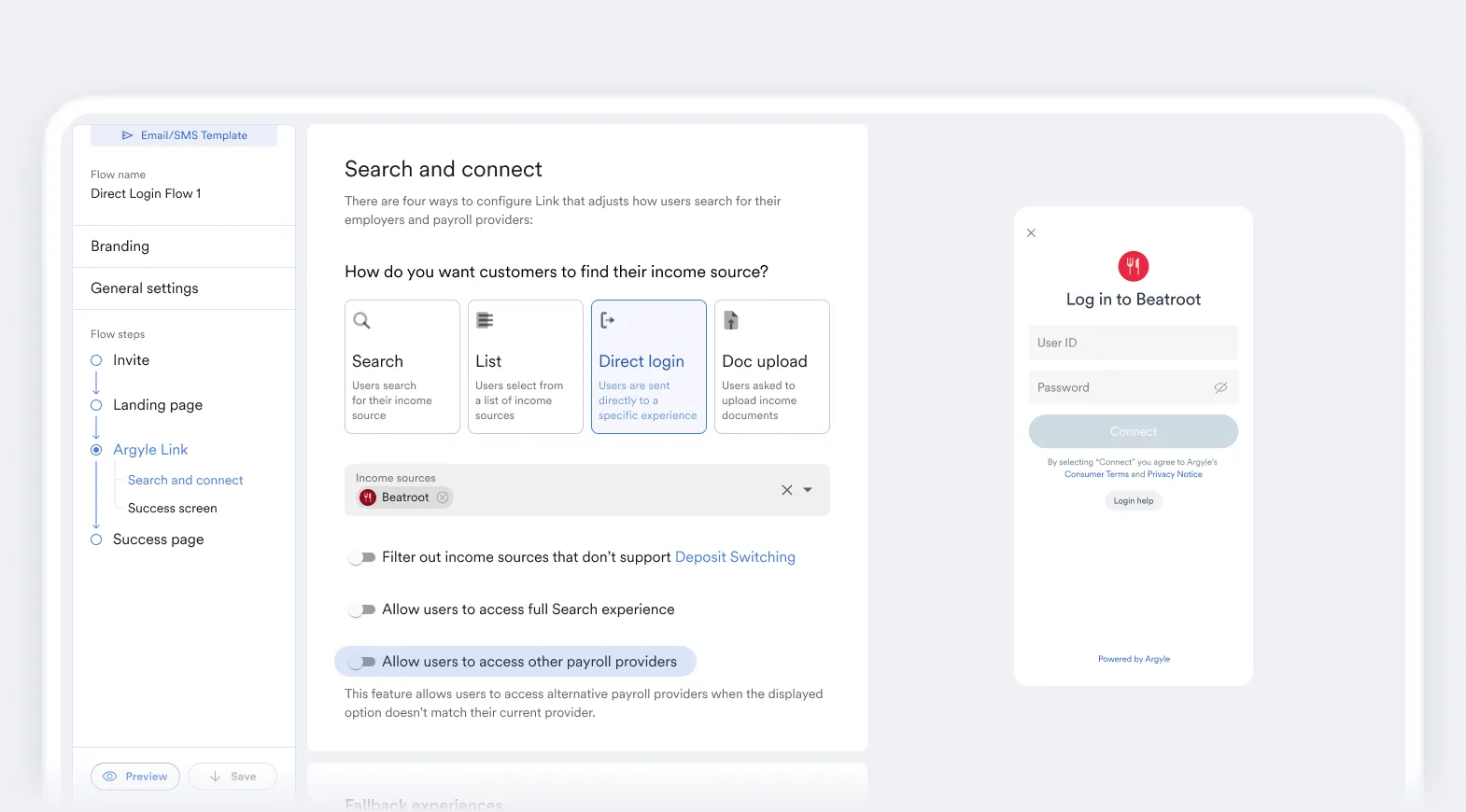Remove the Beatroot chip from income sources
This screenshot has height=812, width=1466.
[x=443, y=497]
